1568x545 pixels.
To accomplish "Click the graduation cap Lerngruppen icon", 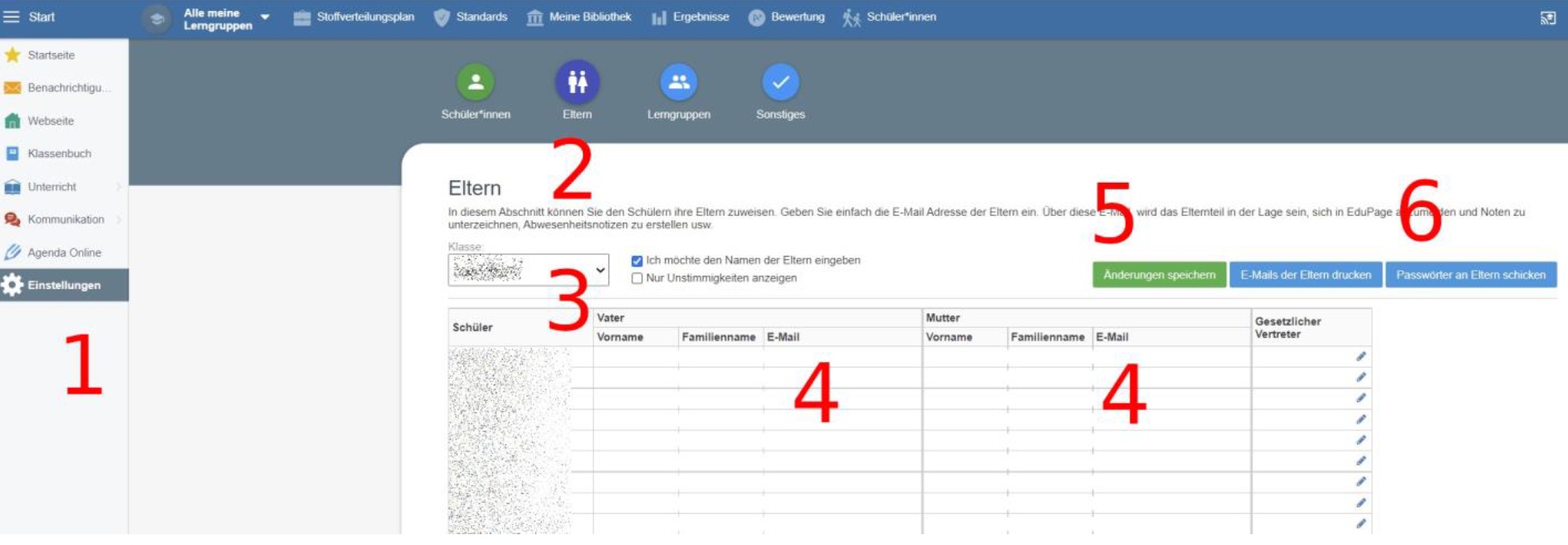I will pos(156,17).
